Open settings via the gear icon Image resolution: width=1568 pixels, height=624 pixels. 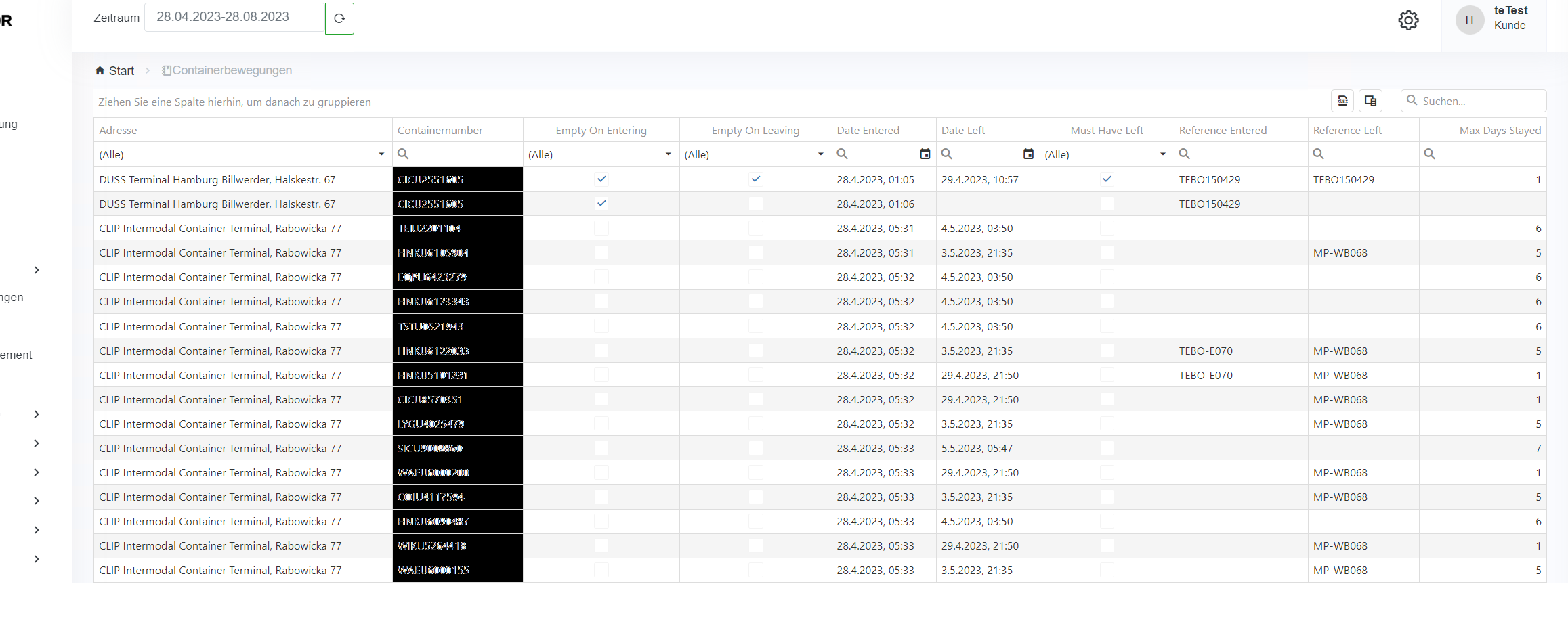pos(1408,20)
